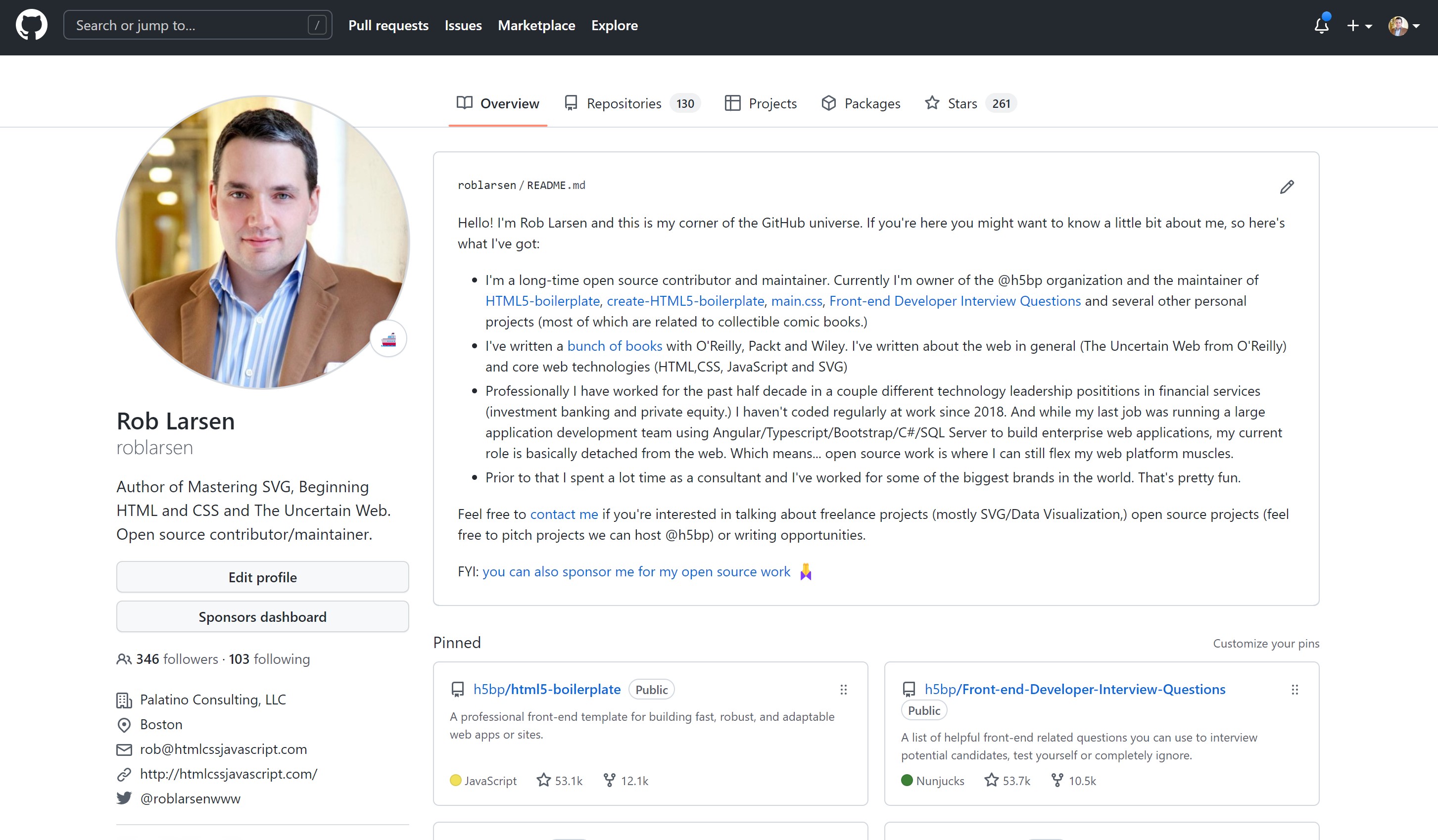Click Marketplace in the top navigation
This screenshot has width=1438, height=840.
pos(536,25)
